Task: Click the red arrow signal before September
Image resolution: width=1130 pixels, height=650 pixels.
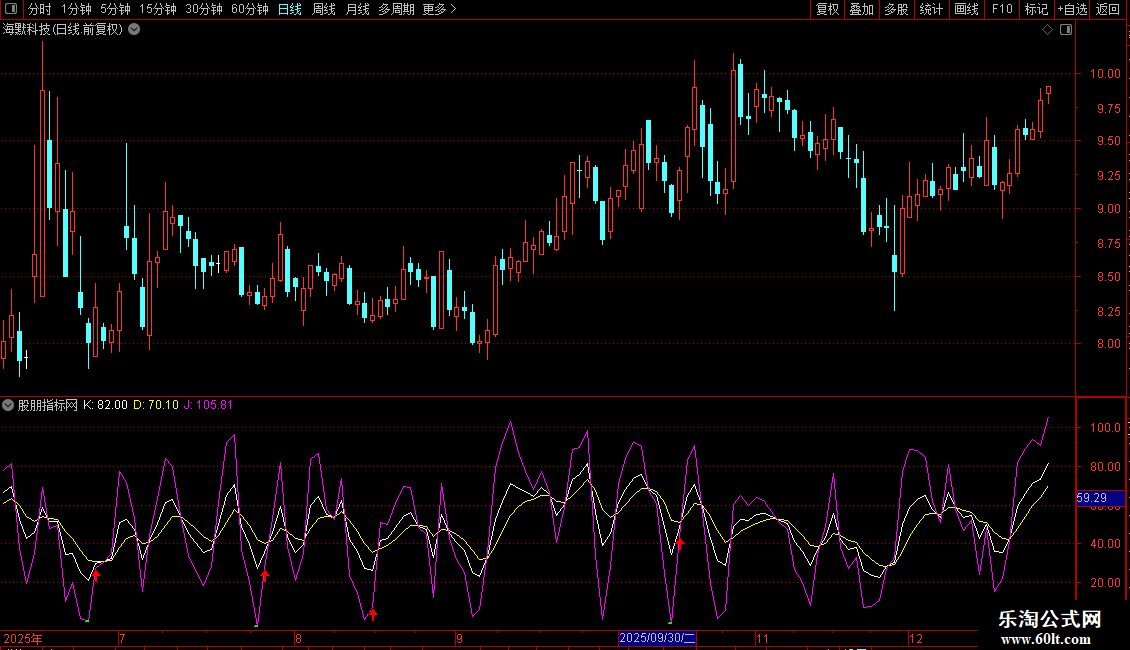Action: pyautogui.click(x=373, y=614)
